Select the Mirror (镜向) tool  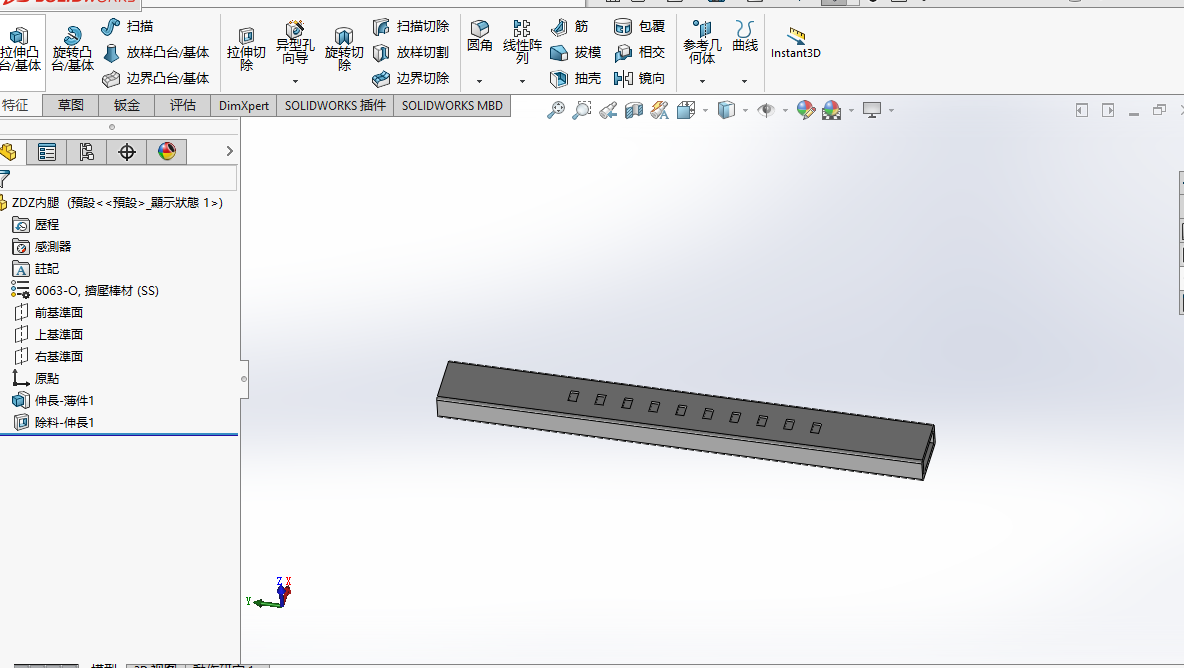pos(639,78)
